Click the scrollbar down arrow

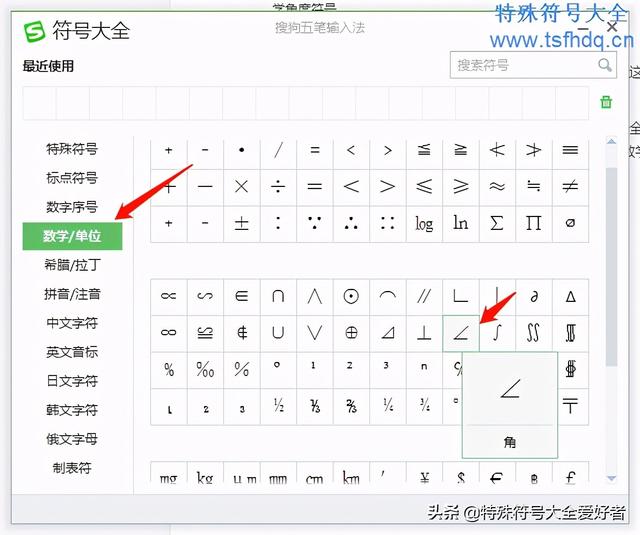point(611,478)
